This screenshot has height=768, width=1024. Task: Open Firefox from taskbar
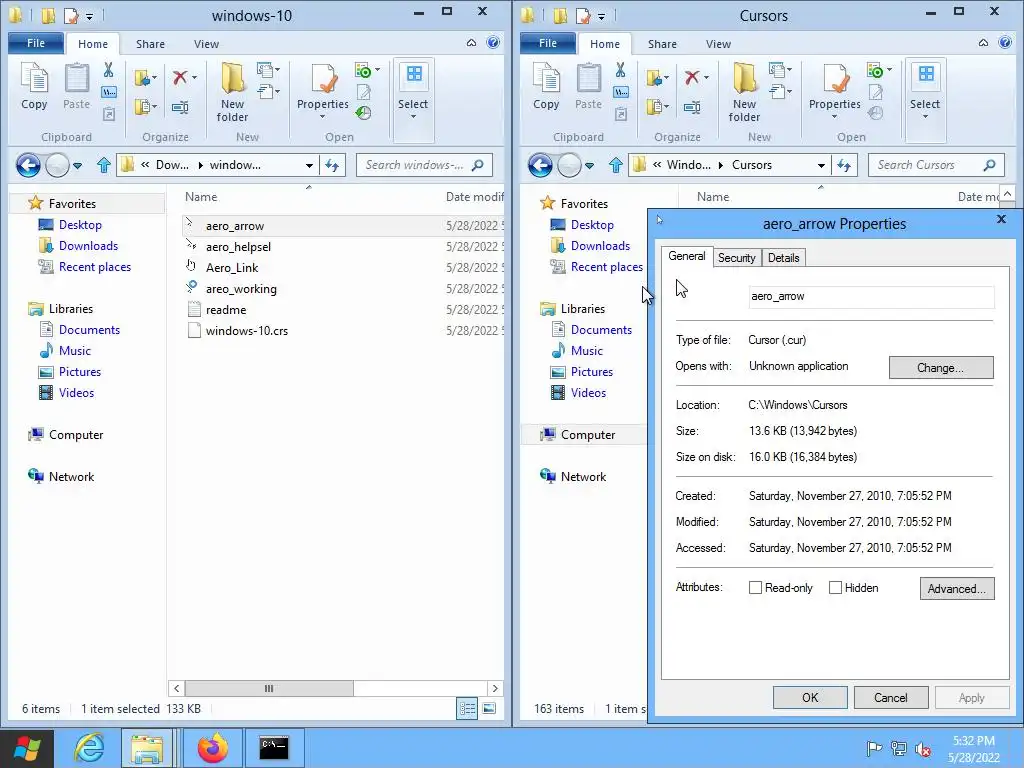pos(213,747)
